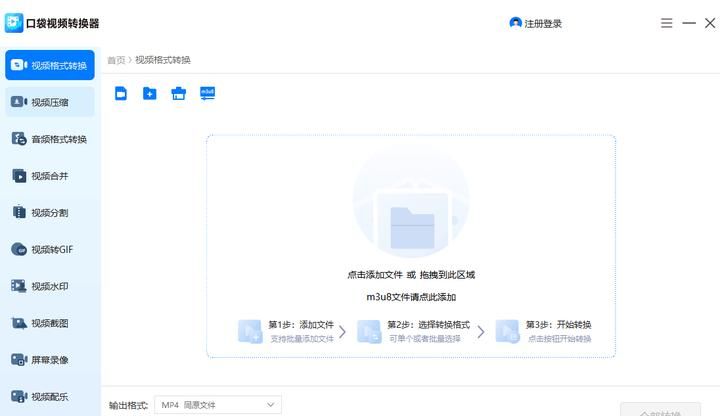The height and width of the screenshot is (416, 720).
Task: Minimize the converter window
Action: point(689,22)
